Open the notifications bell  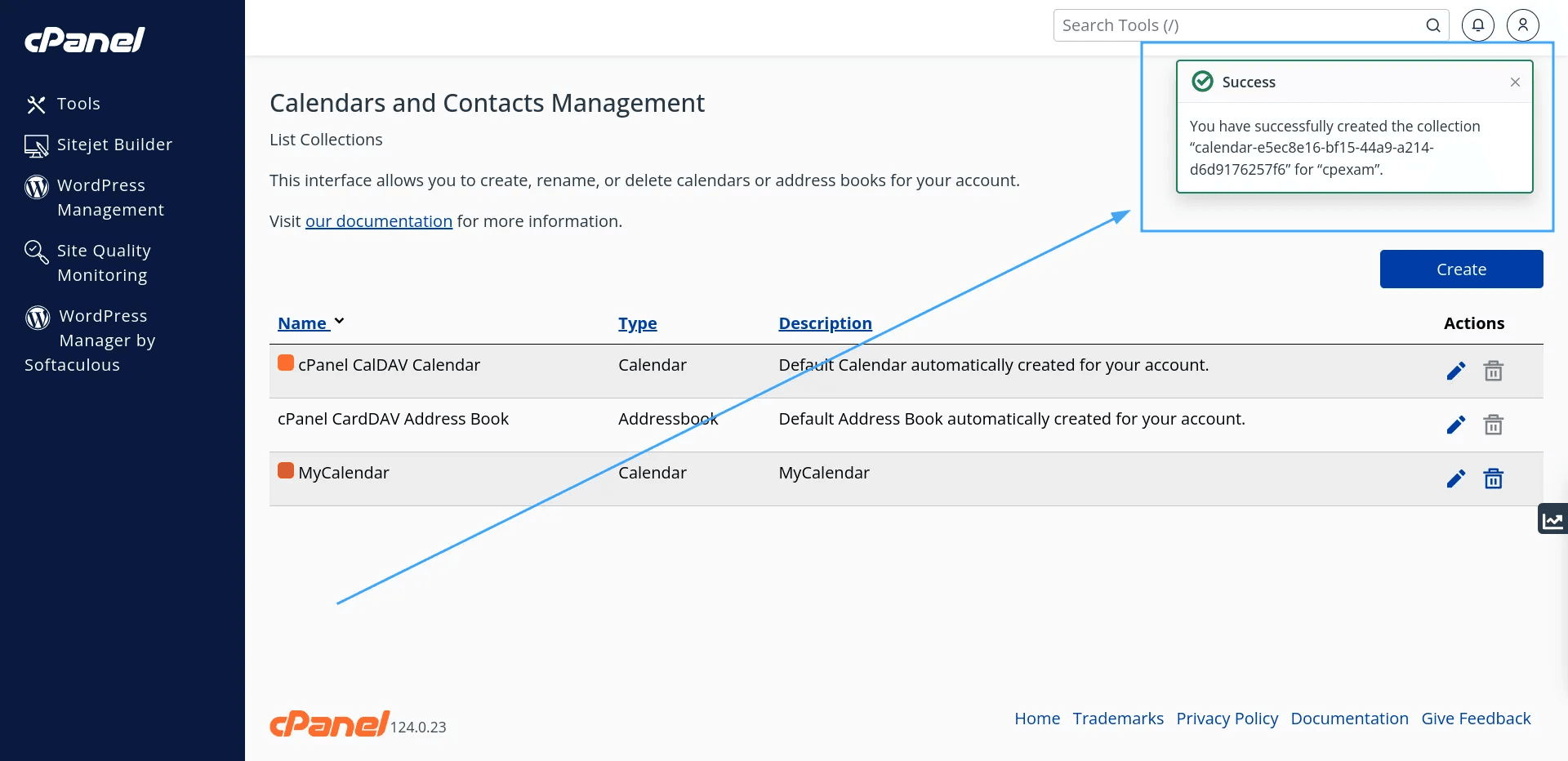click(1478, 25)
